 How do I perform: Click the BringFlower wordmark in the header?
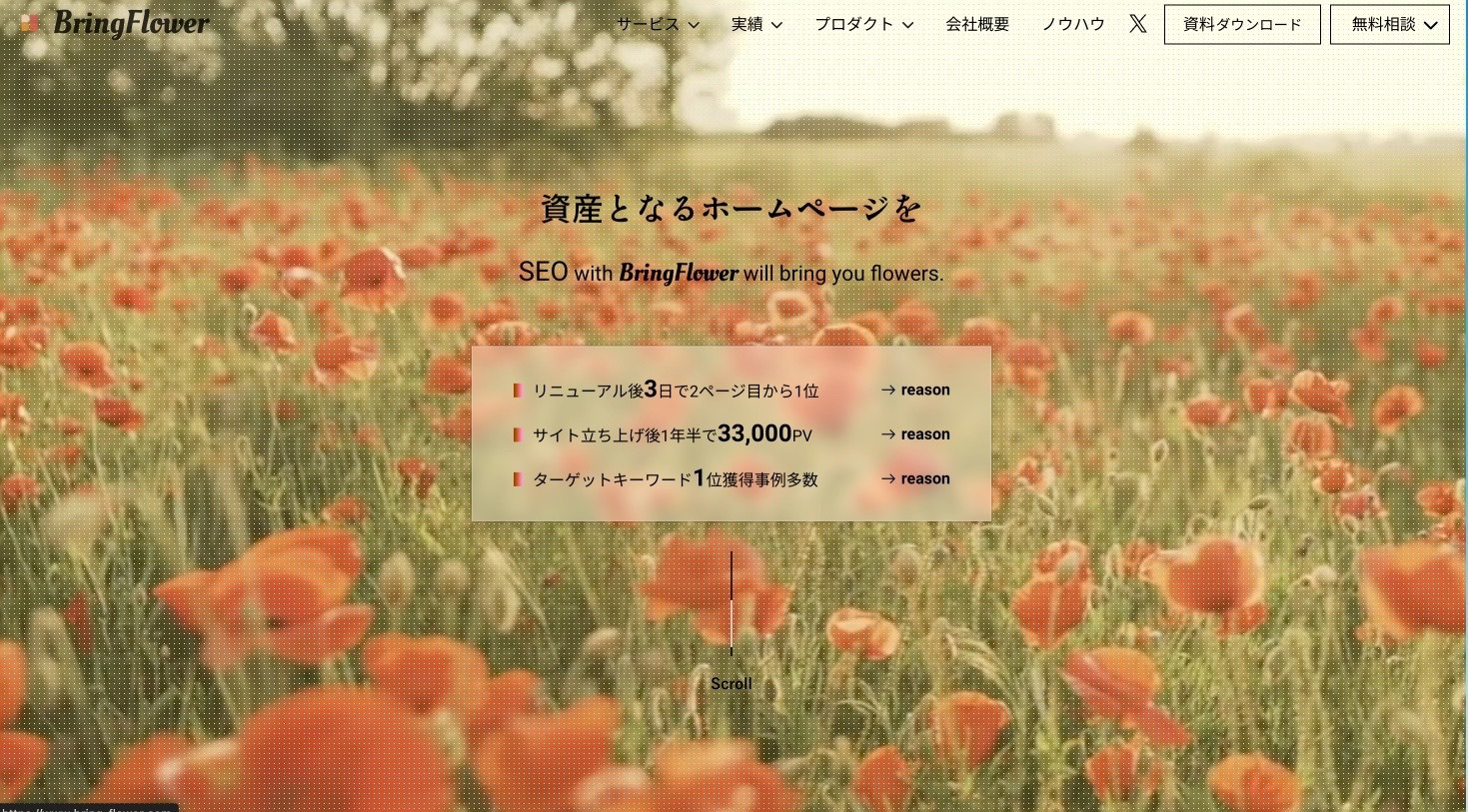pos(131,23)
